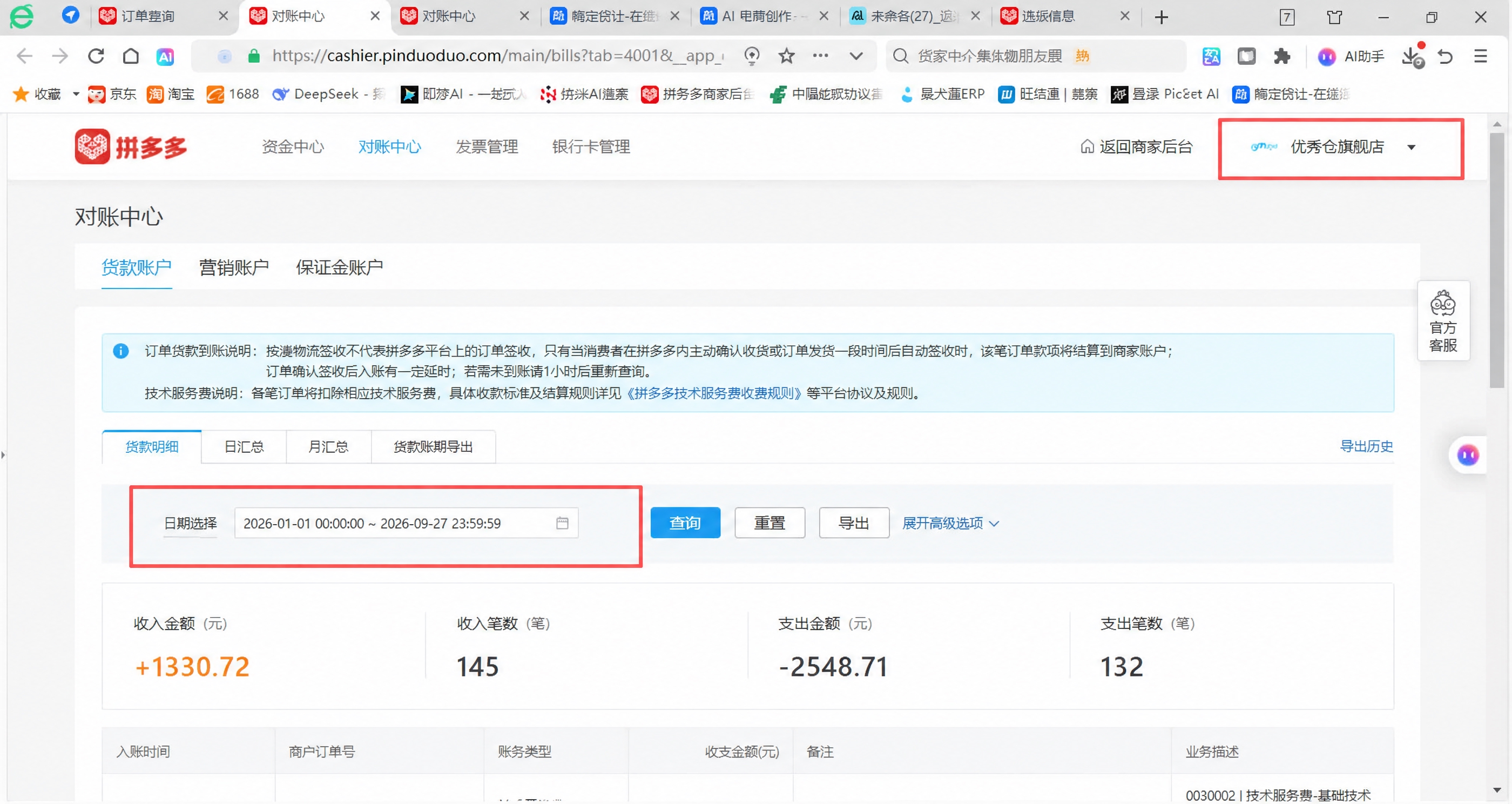Select the 月汇总 tab
This screenshot has width=1512, height=804.
pyautogui.click(x=328, y=447)
